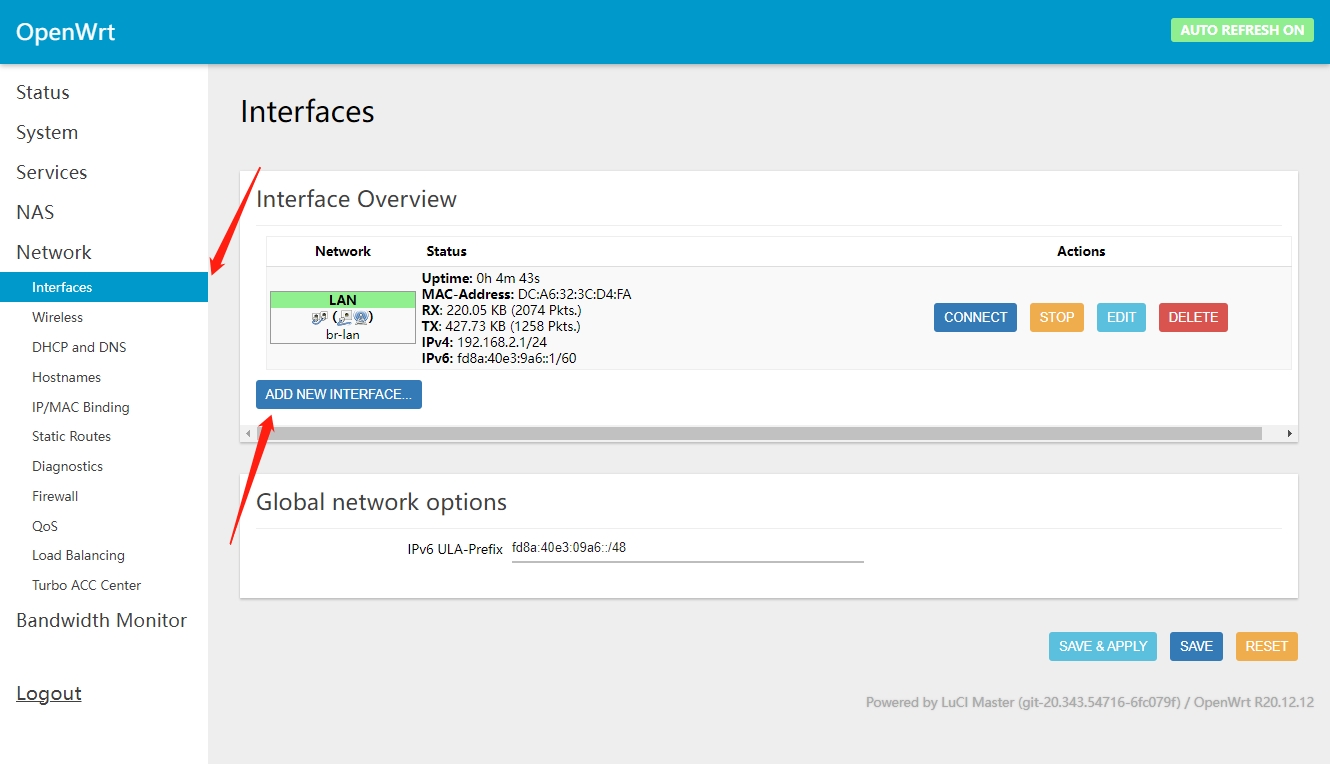Click the IPv4 192.168.2.1/24 value
1330x764 pixels.
[501, 342]
